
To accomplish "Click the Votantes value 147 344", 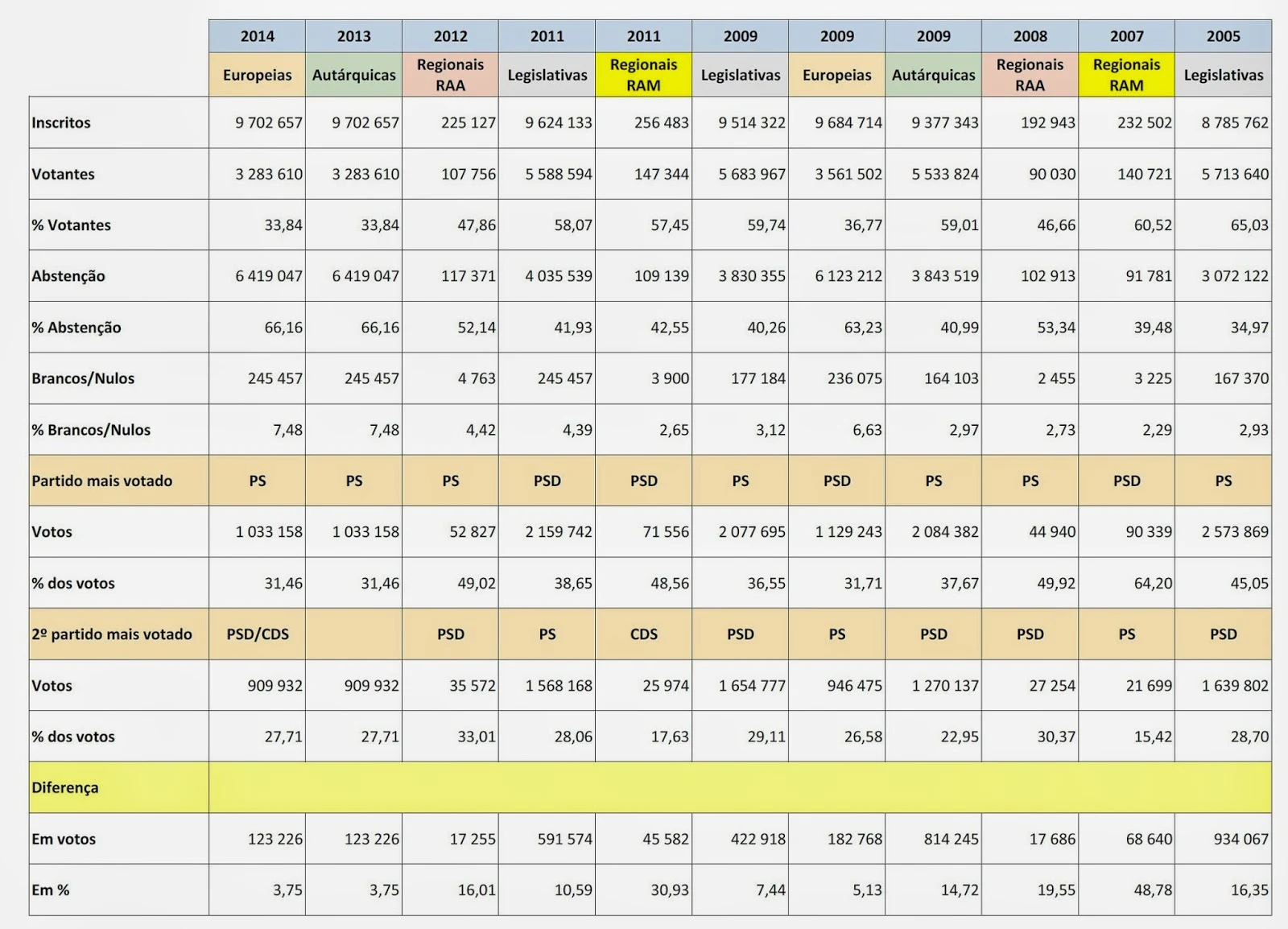I will [662, 174].
